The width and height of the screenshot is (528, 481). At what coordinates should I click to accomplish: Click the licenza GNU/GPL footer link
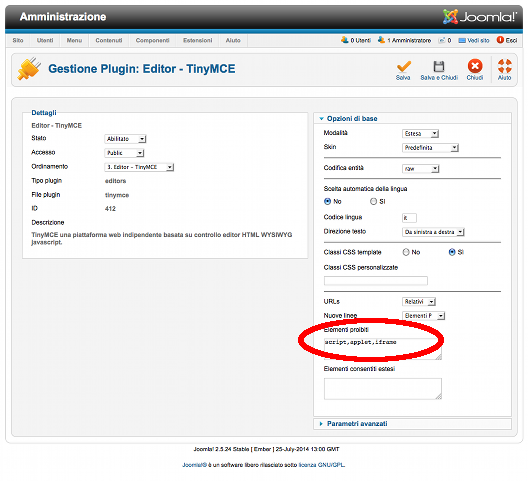[x=322, y=465]
